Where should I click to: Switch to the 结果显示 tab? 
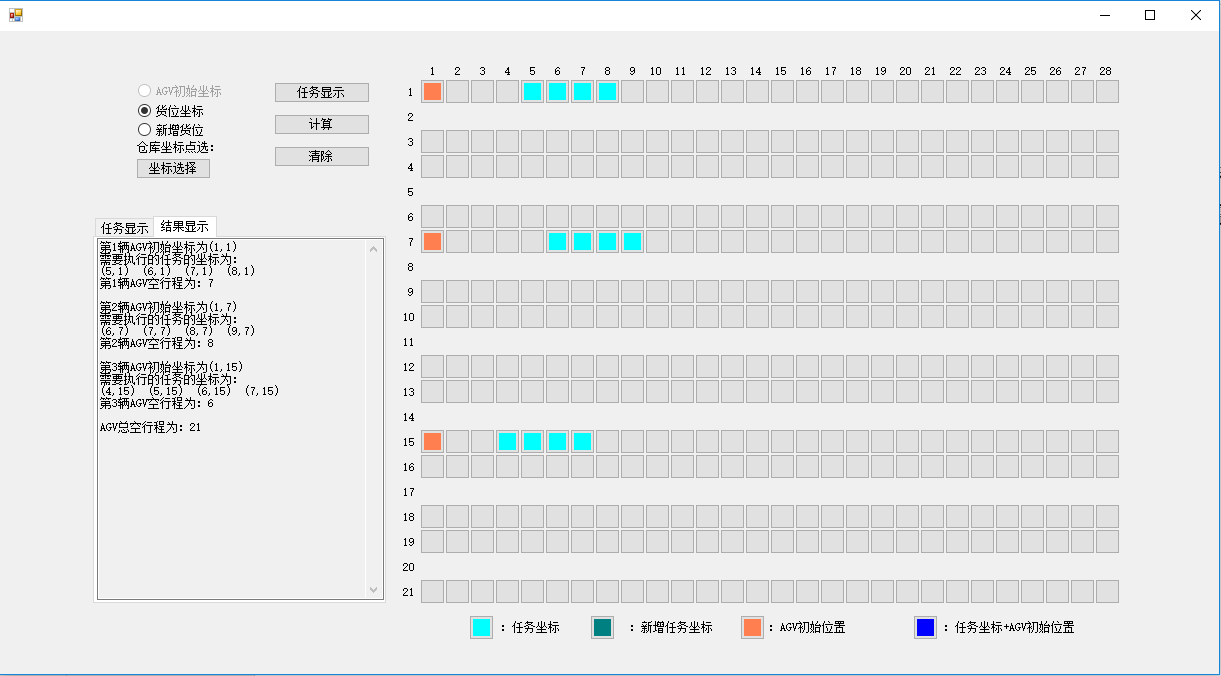pos(184,227)
